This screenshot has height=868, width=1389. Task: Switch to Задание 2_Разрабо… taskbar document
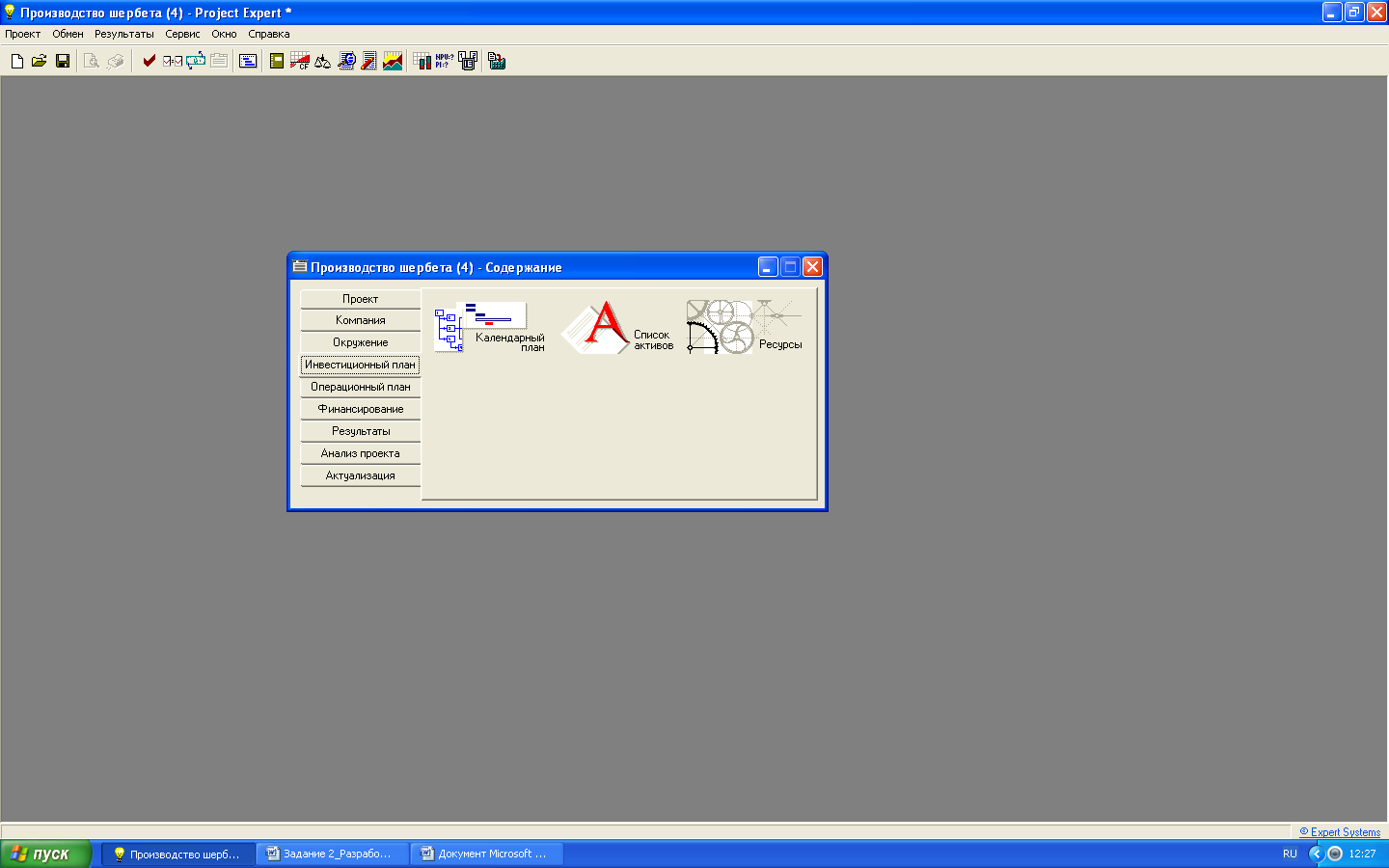333,854
